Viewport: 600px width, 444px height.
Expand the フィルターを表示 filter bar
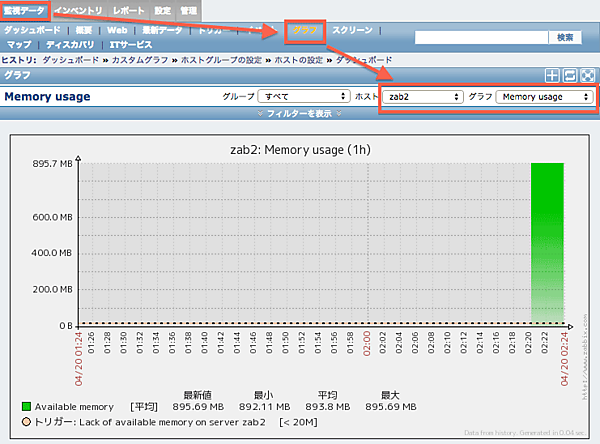click(299, 114)
